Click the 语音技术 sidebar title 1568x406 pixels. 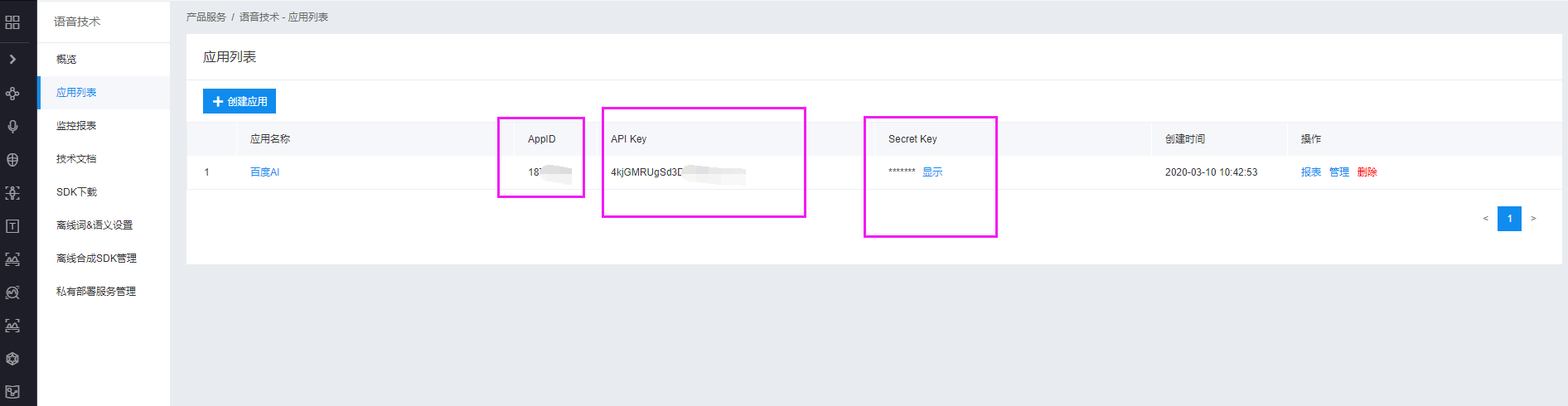(77, 22)
